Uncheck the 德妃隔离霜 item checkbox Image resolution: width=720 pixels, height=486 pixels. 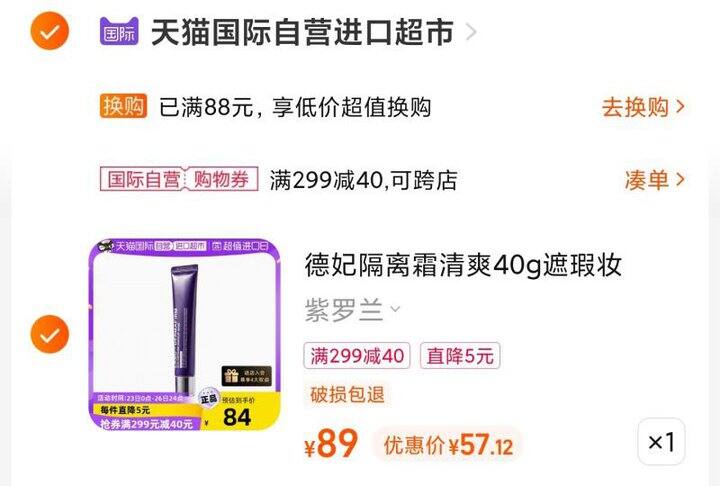click(x=50, y=334)
